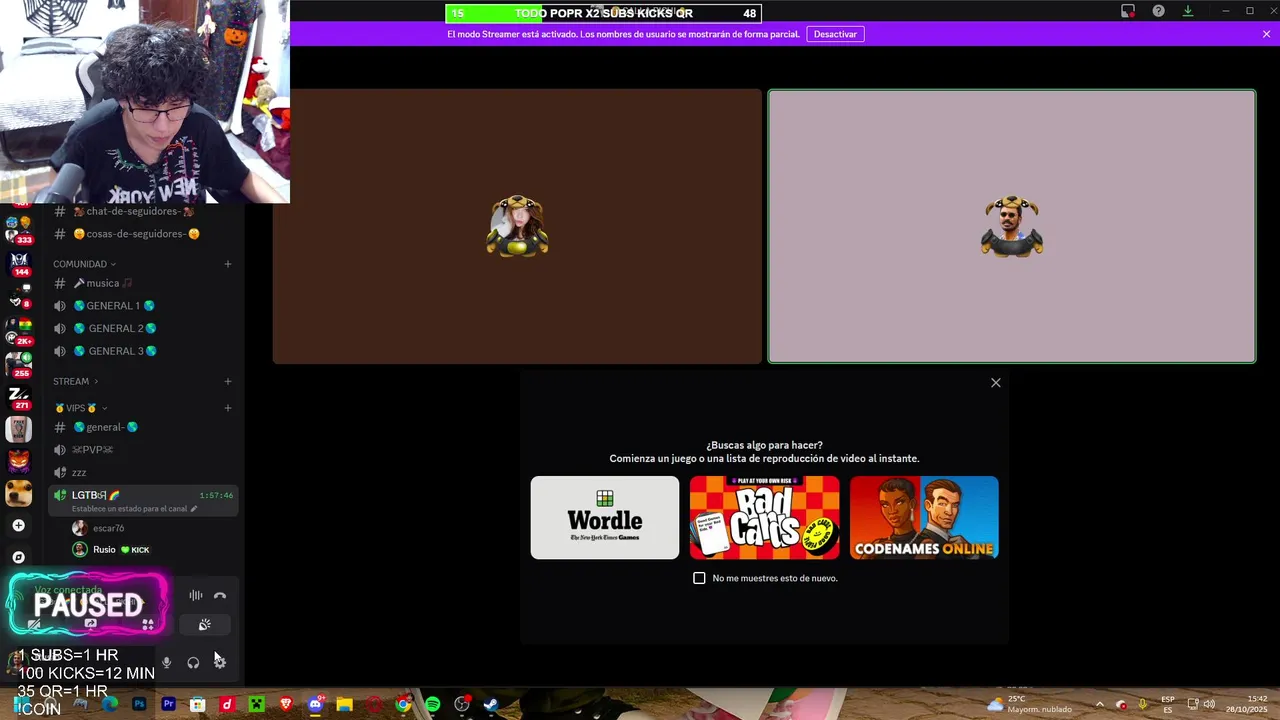Open volume control in system tray

tap(1209, 704)
